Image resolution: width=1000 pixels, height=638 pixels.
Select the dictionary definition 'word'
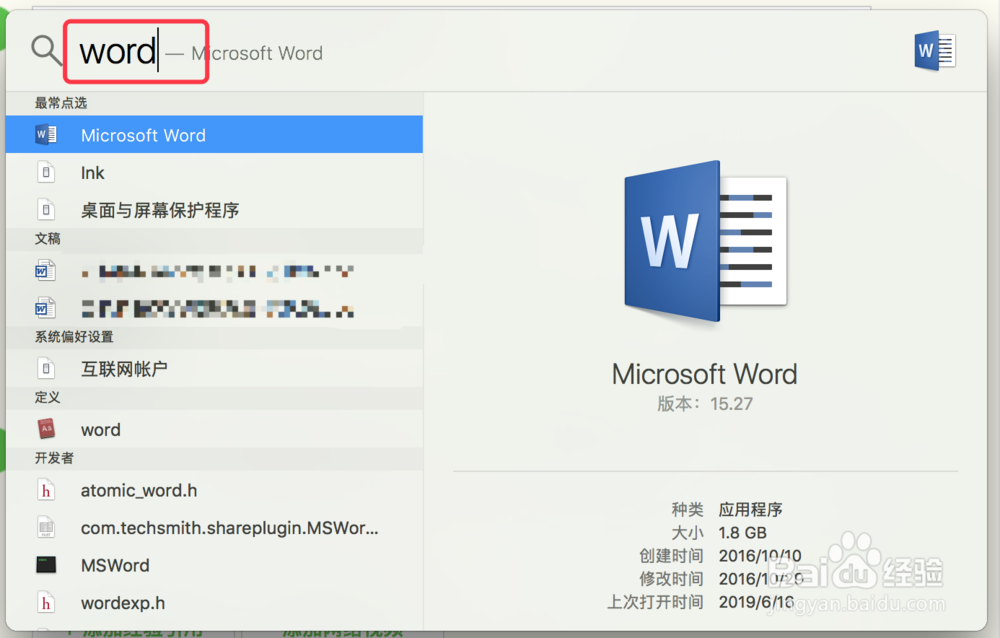pyautogui.click(x=214, y=429)
